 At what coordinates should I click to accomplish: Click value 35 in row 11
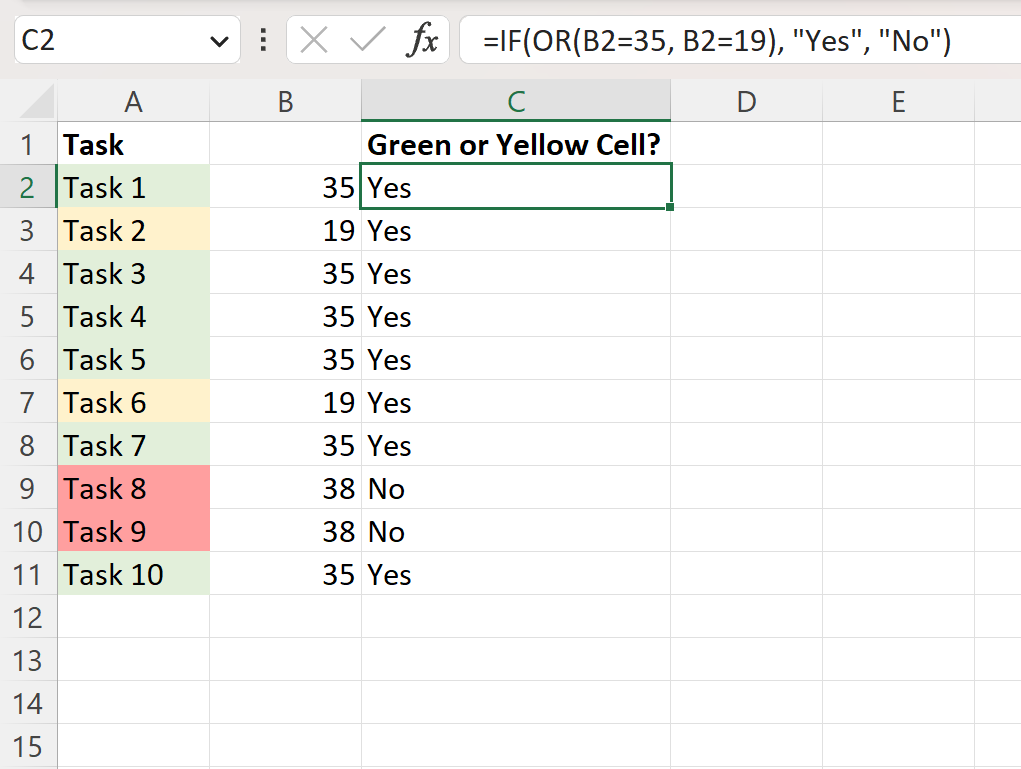coord(286,574)
